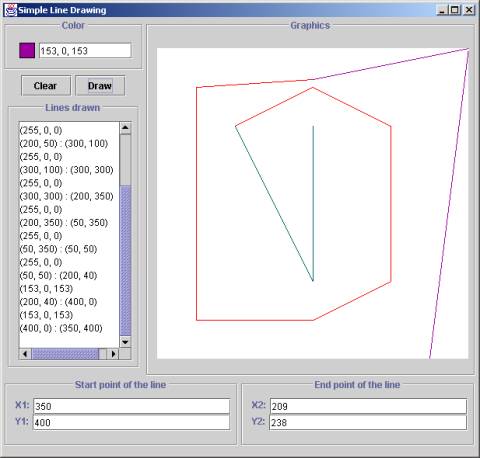This screenshot has height=458, width=480.
Task: Click the list's scroll down arrow
Action: (x=125, y=342)
